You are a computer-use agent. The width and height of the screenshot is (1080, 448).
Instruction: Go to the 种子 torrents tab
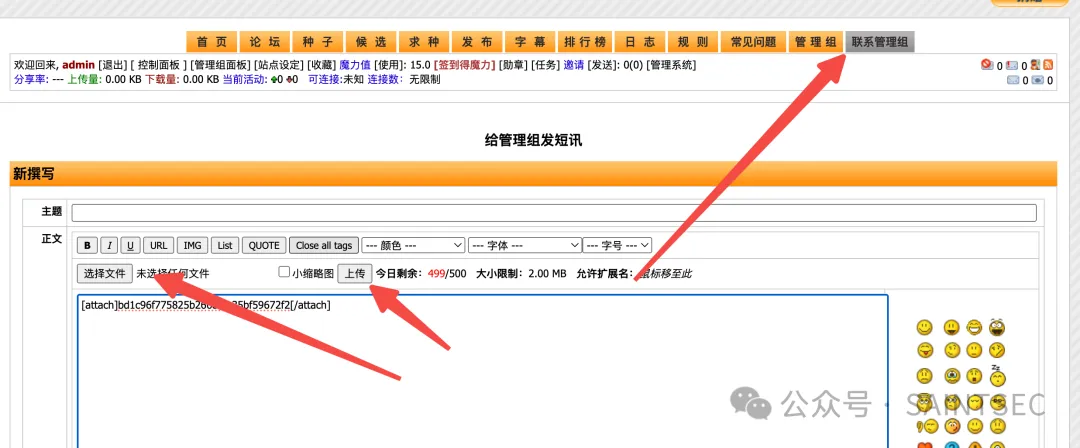pos(318,42)
